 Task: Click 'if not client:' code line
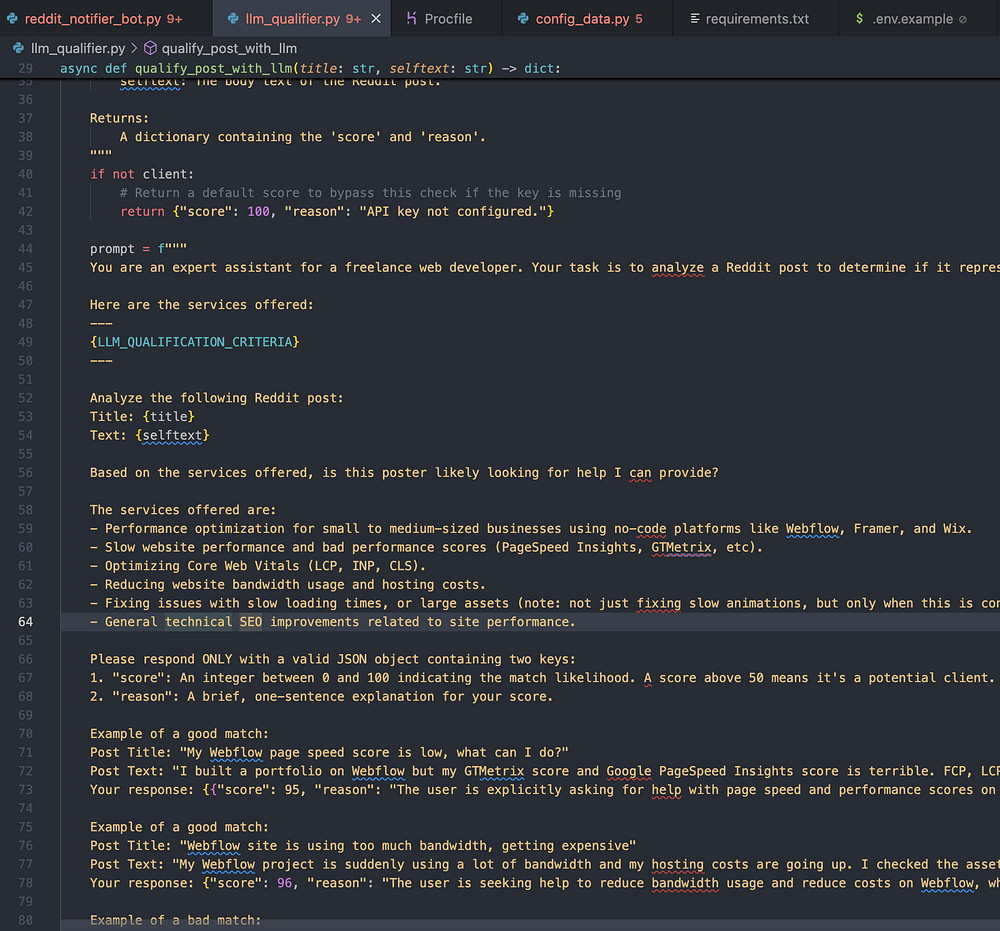click(142, 174)
